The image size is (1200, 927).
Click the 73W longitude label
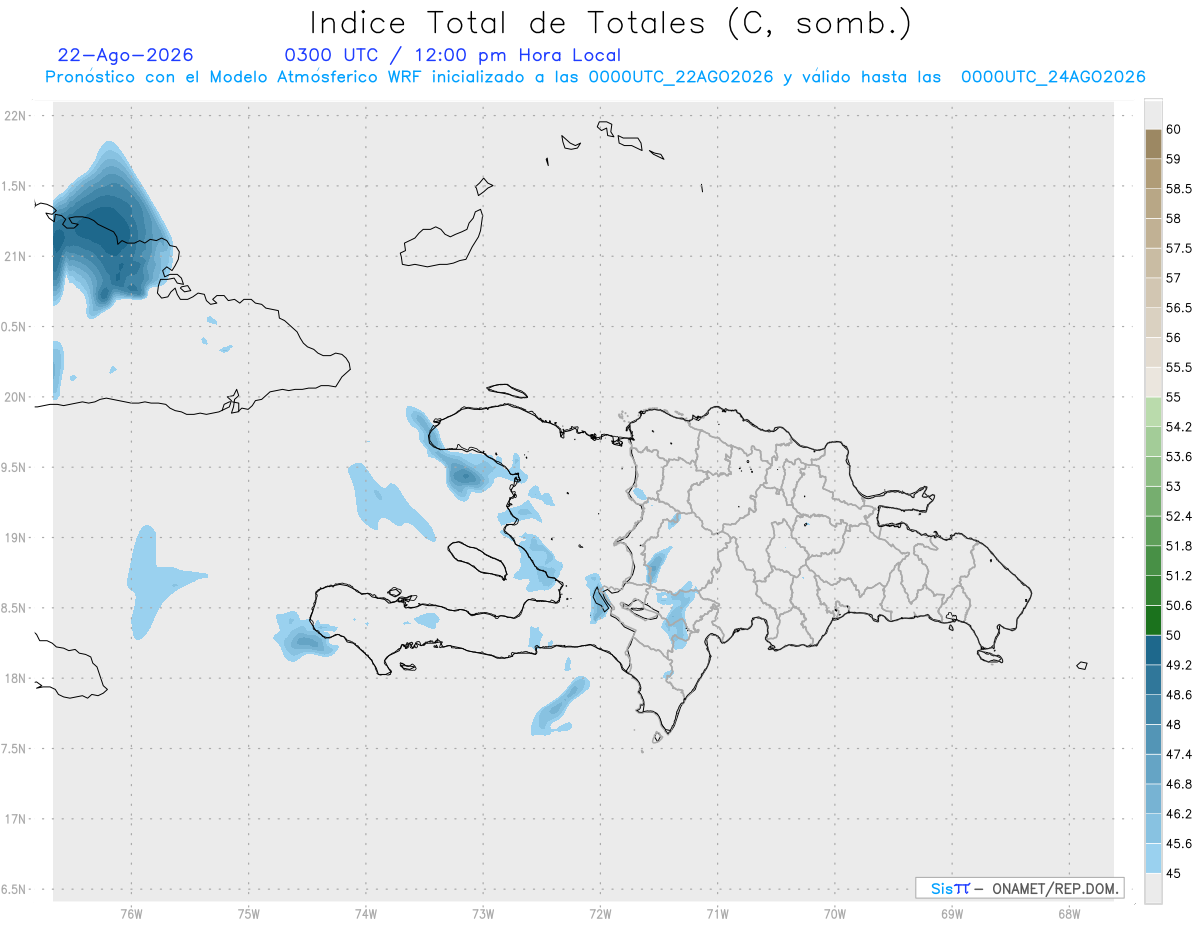pos(483,913)
